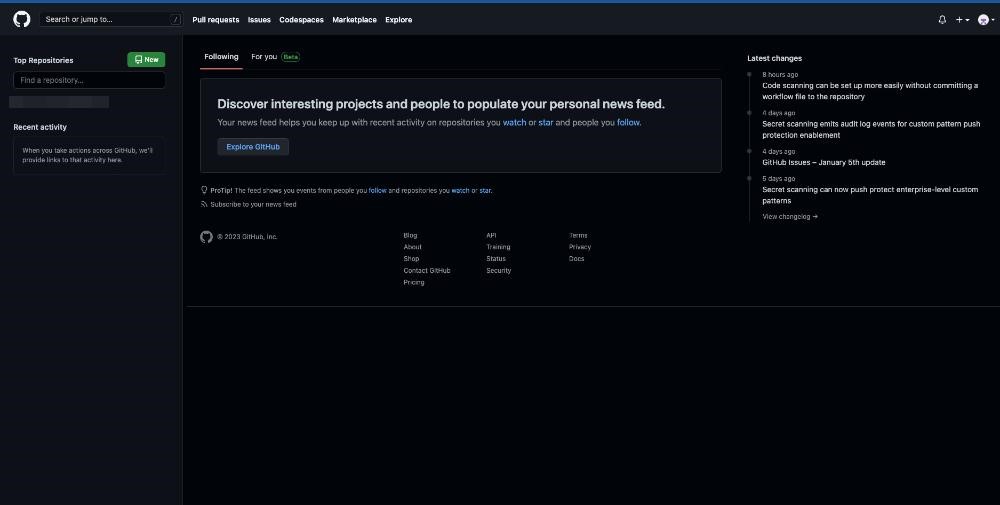1000x505 pixels.
Task: Open the API footer link
Action: coord(491,235)
